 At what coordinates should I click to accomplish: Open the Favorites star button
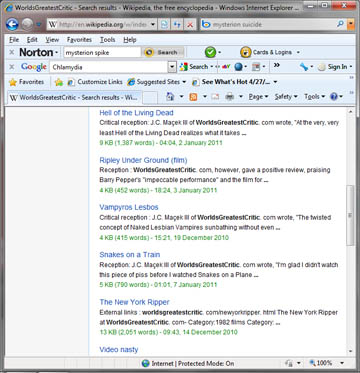[27, 82]
